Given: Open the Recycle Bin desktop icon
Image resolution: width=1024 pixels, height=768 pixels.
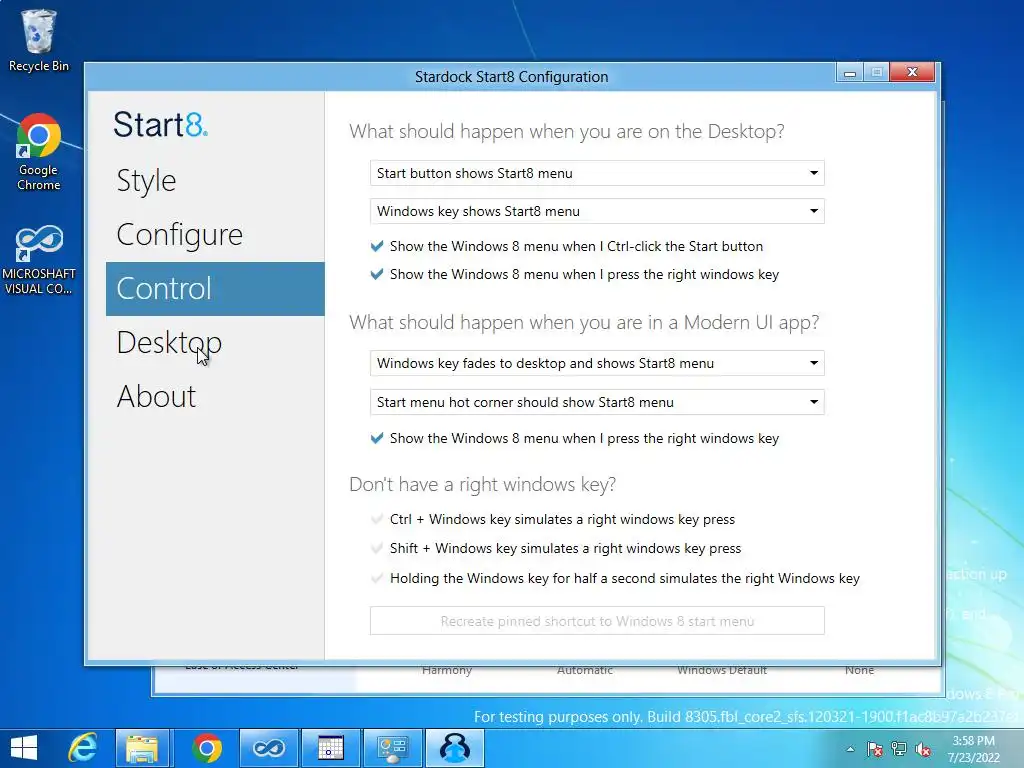Looking at the screenshot, I should pos(38,40).
